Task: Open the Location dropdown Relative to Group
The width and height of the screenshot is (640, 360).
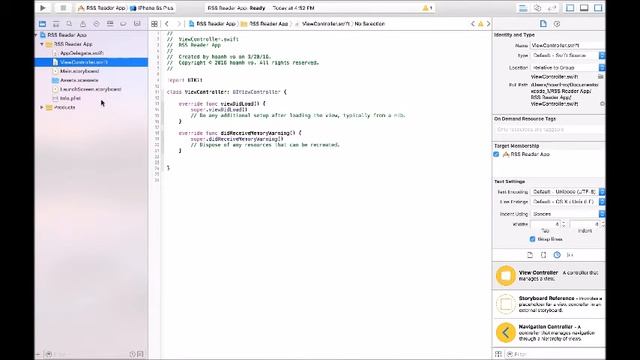Action: 568,67
